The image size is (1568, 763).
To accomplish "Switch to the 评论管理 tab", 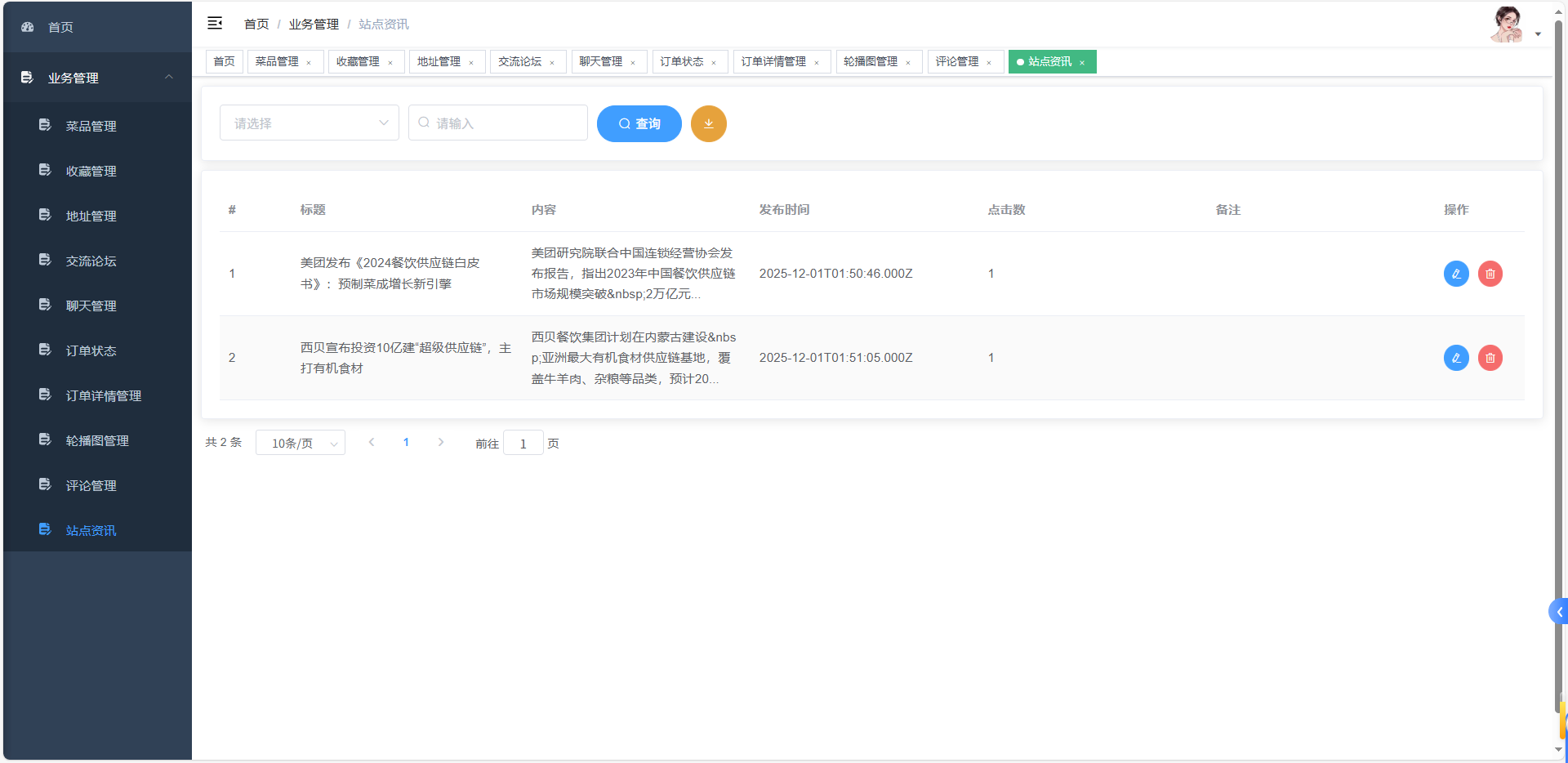I will (956, 61).
